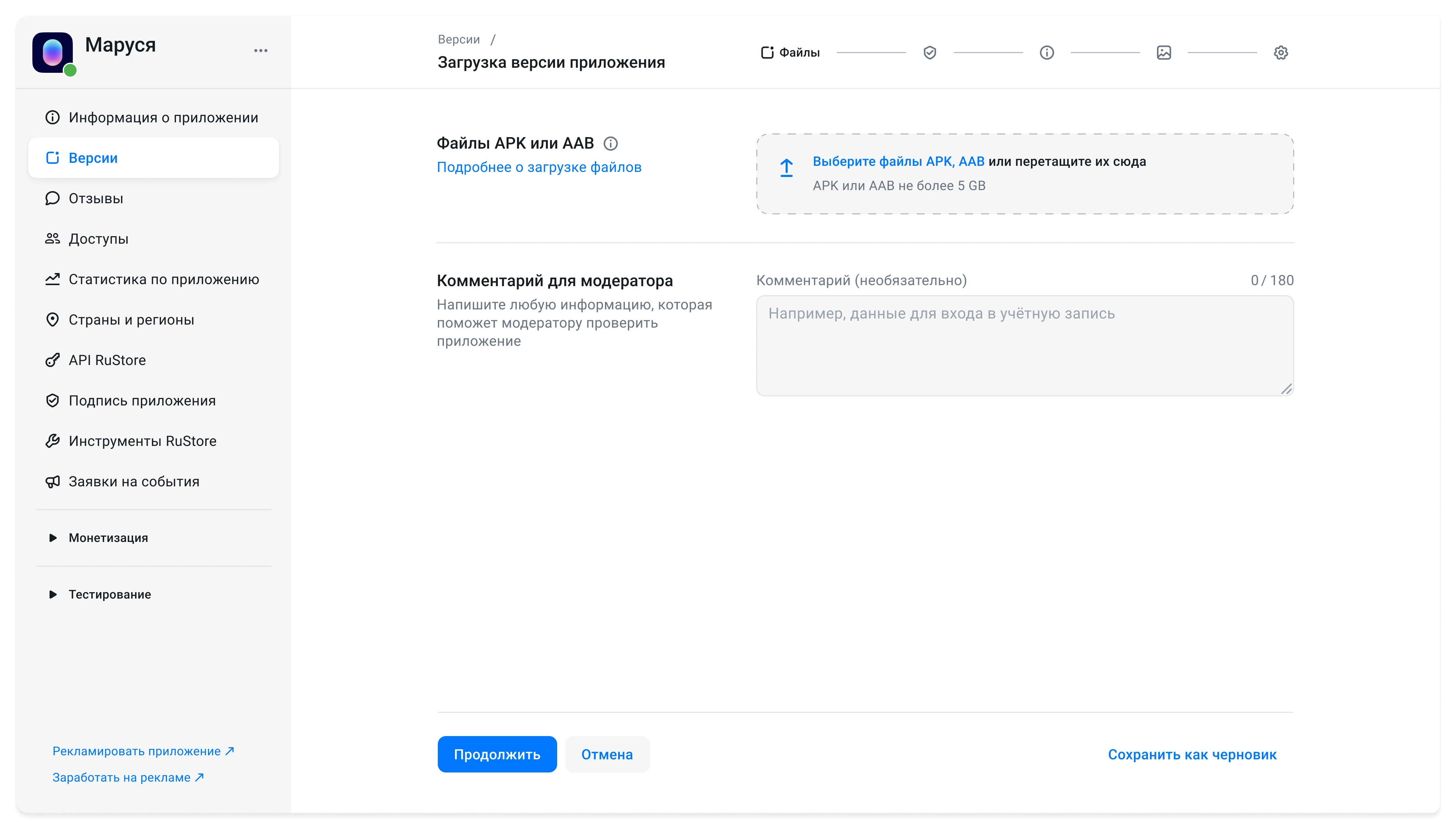Open Страны и регионы
The image size is (1456, 821).
(154, 320)
